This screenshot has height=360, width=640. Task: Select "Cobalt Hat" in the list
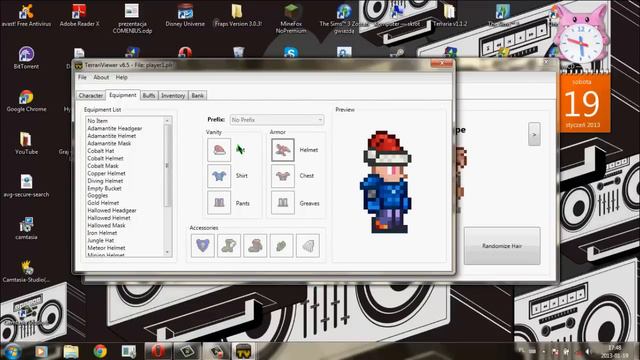pos(100,151)
